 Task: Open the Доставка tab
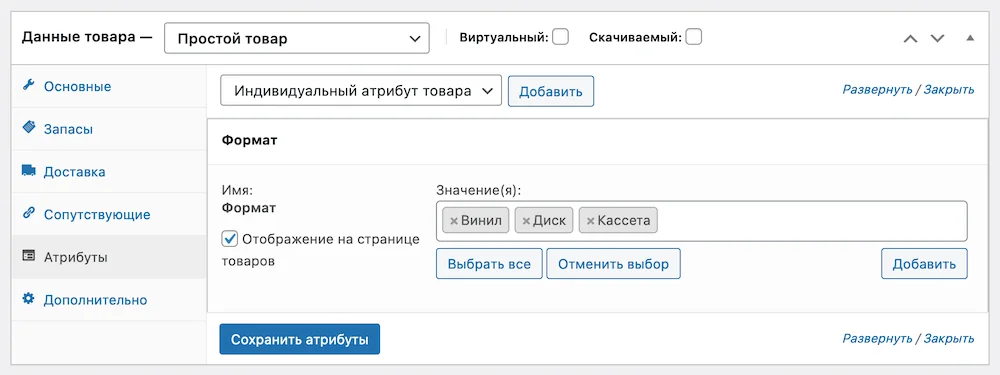[109, 172]
